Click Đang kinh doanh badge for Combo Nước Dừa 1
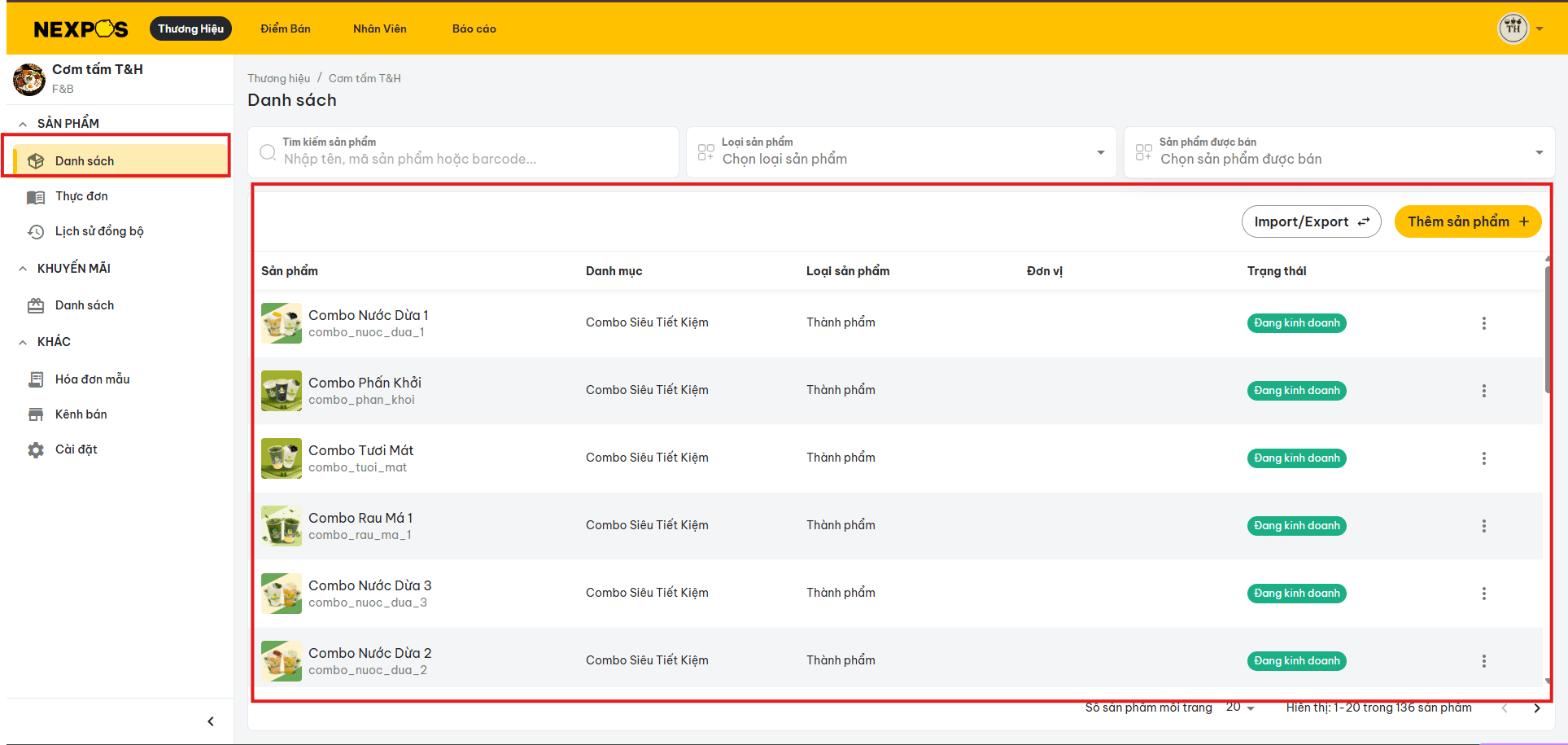Screen dimensions: 1568x745 1297,323
